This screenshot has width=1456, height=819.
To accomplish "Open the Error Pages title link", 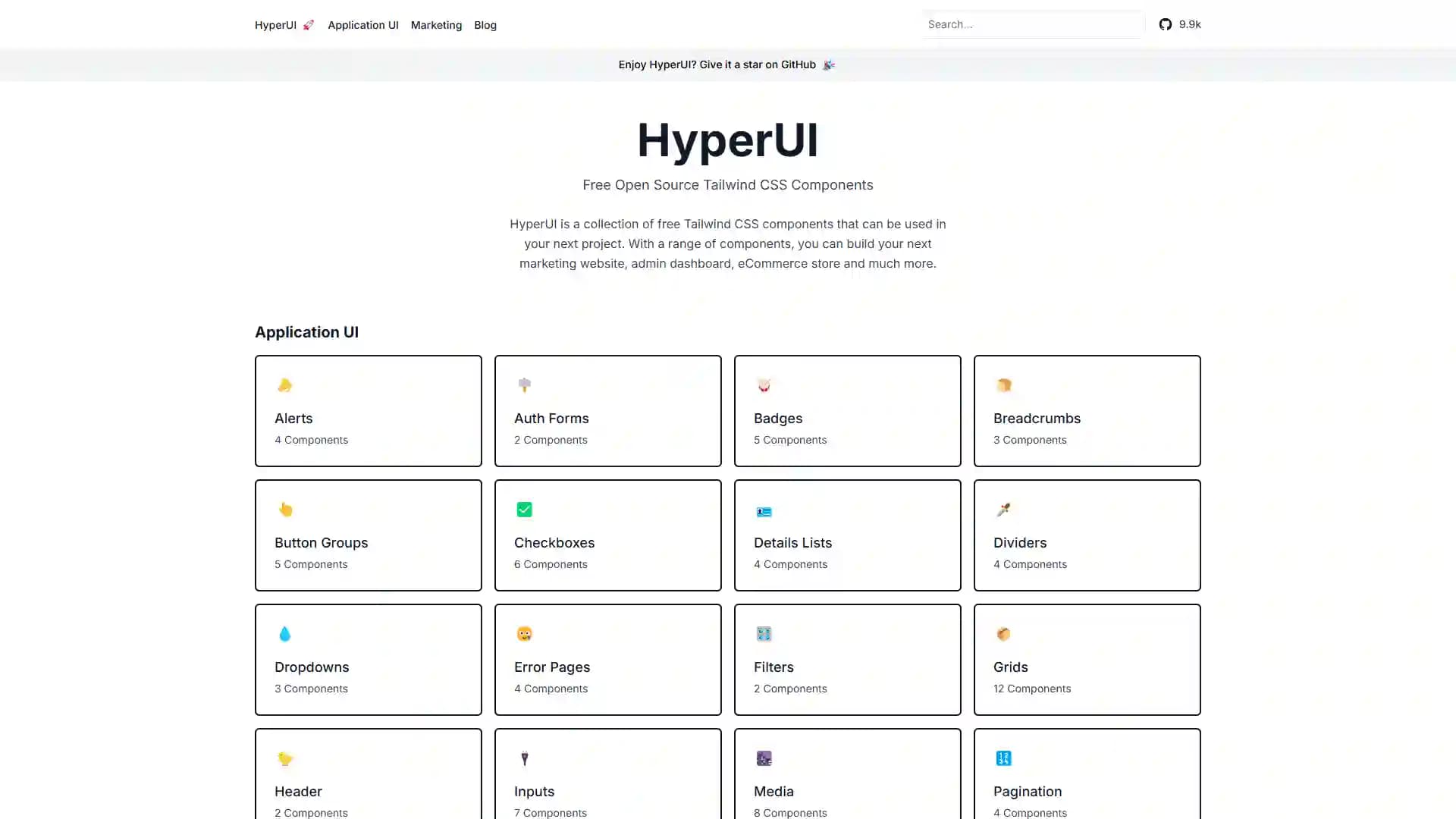I will point(552,667).
